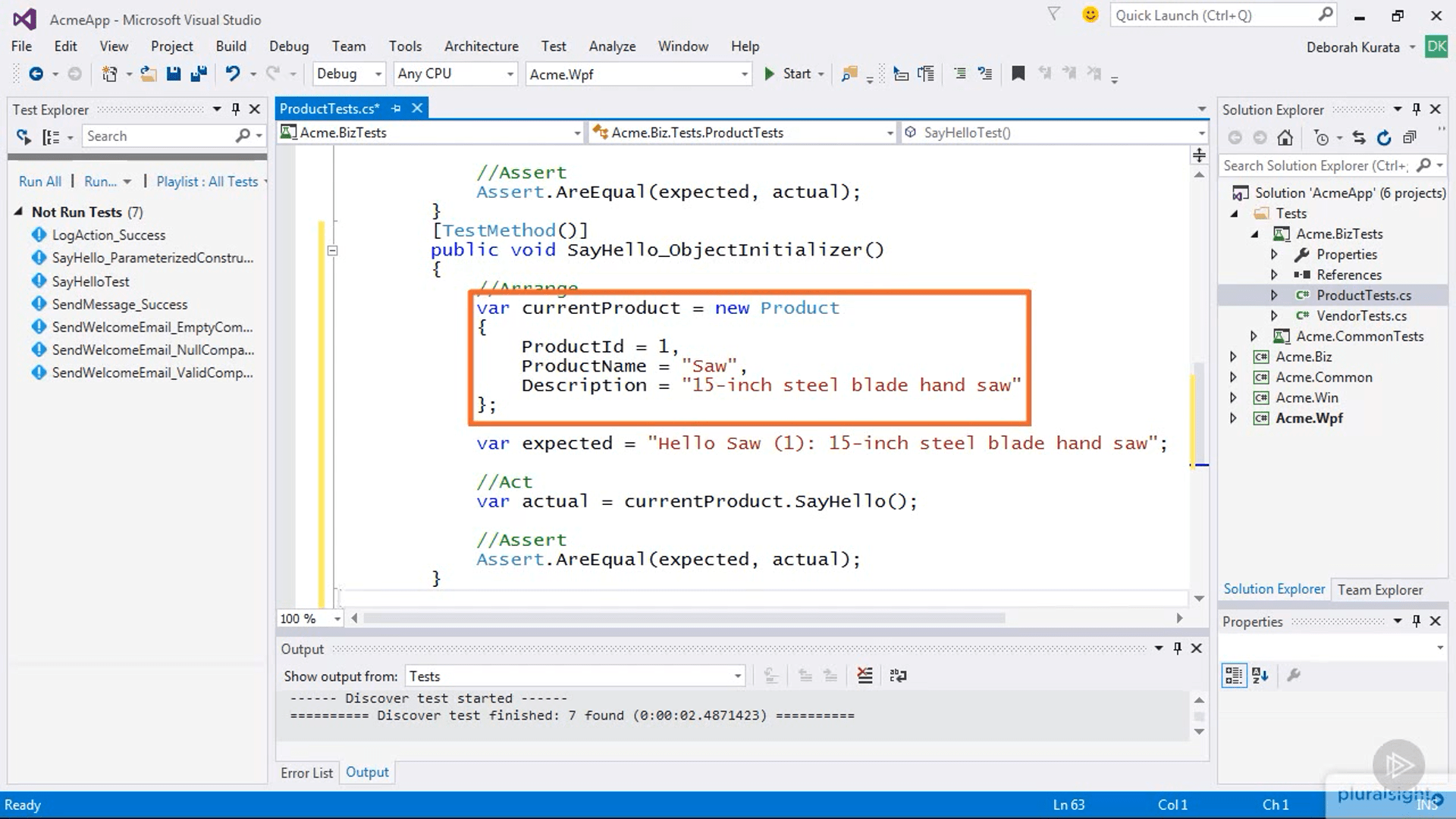Click the Clear All icon in Output
Screen dimensions: 1456x819
(864, 676)
